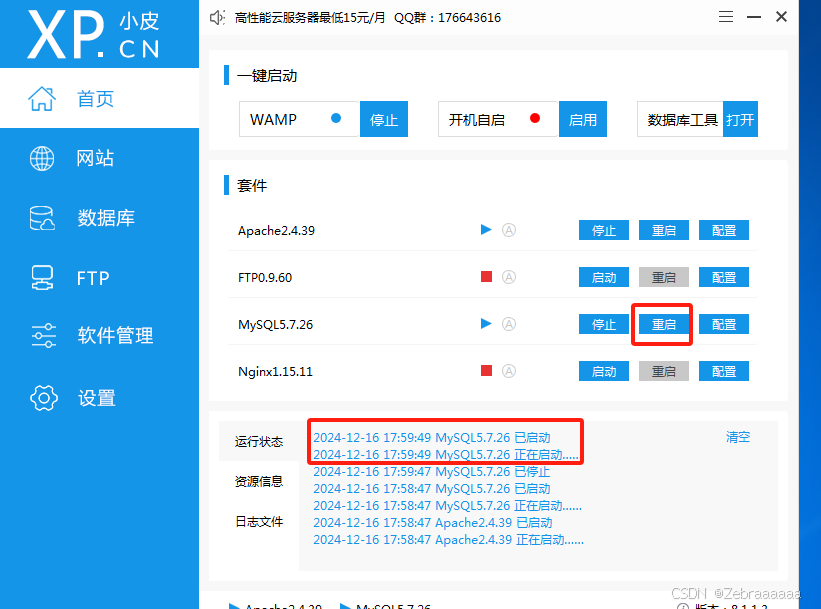Click the gear icon beside 设置

coord(44,398)
